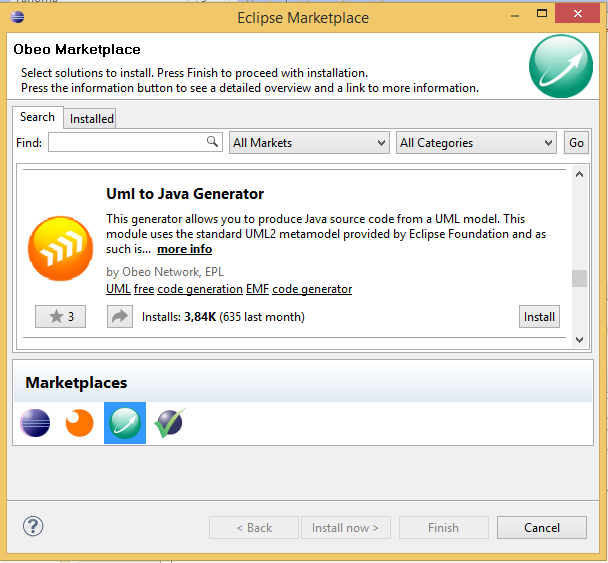The height and width of the screenshot is (563, 608).
Task: Click the code generation tag link
Action: [x=200, y=289]
